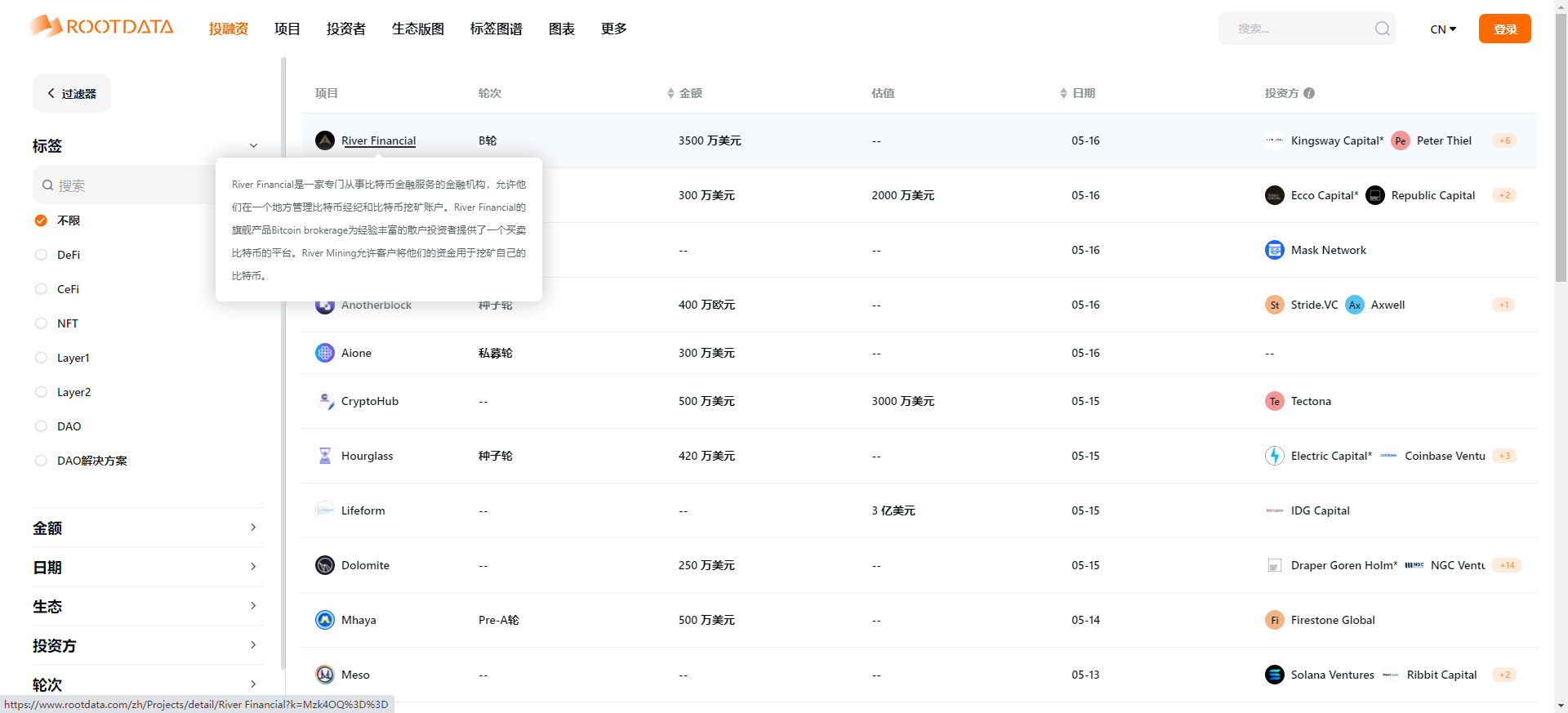This screenshot has width=1568, height=713.
Task: Click the Aione project logo icon
Action: tap(325, 353)
